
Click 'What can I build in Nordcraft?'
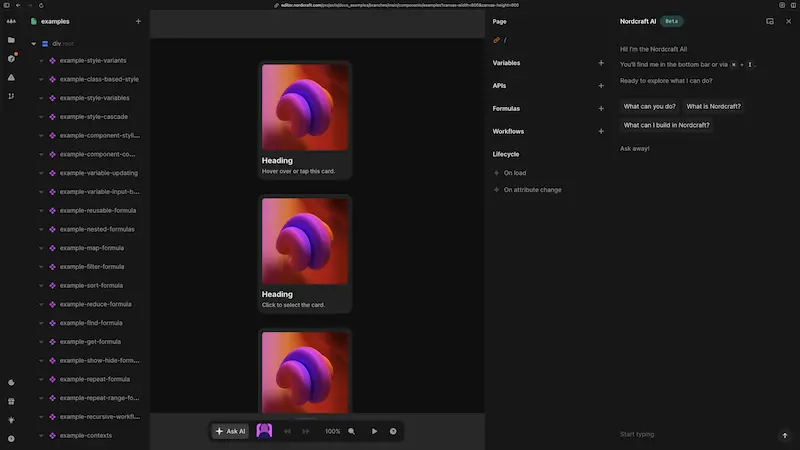pos(666,125)
